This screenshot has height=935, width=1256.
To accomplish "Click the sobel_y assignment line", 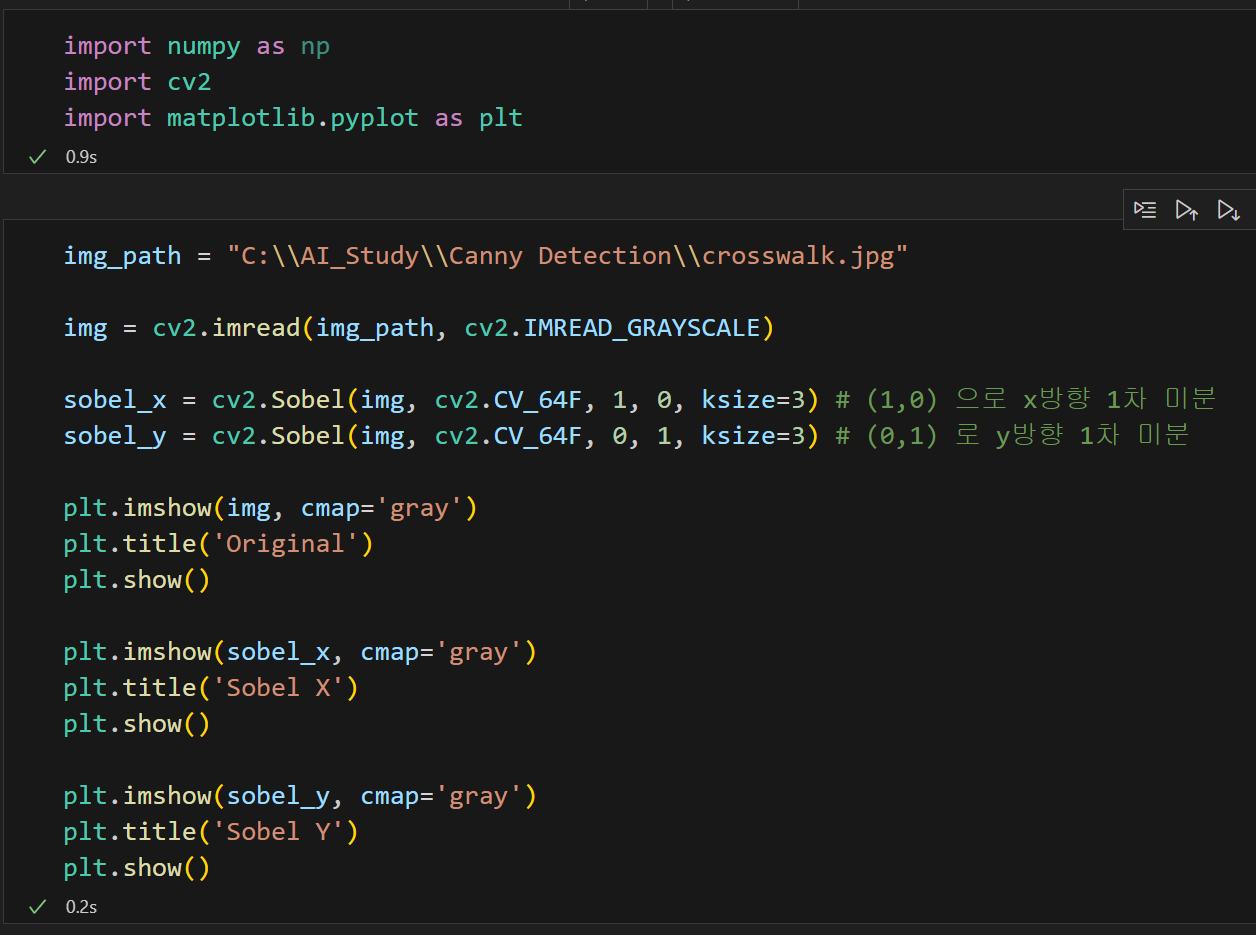I will (627, 436).
